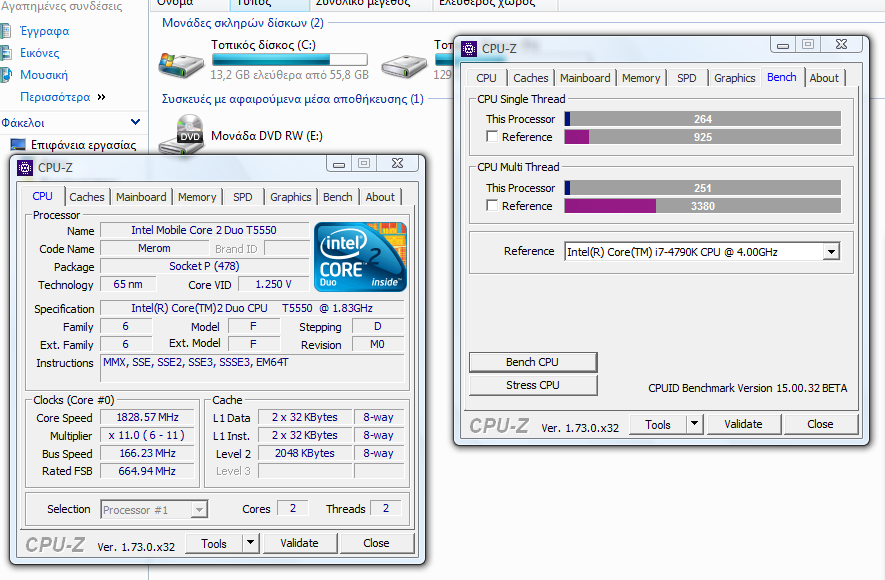The height and width of the screenshot is (580, 885).
Task: Switch to Caches tab in the CPU window
Action: 87,197
